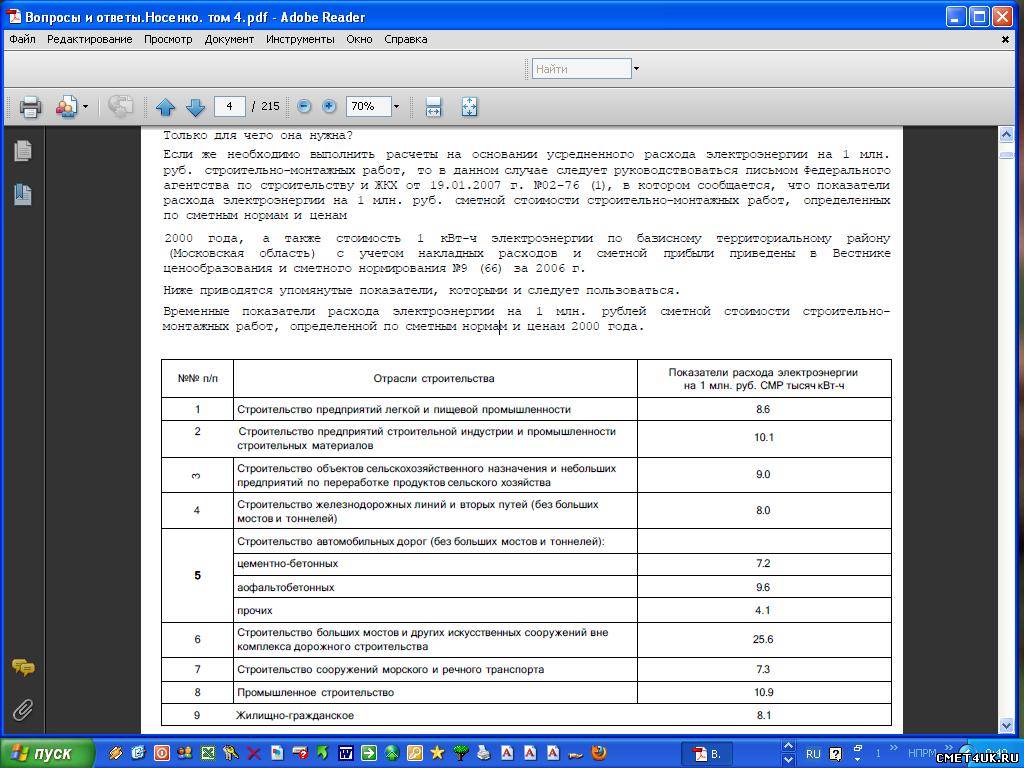Launch Firefox from quick launch
The image size is (1024, 768).
click(599, 753)
